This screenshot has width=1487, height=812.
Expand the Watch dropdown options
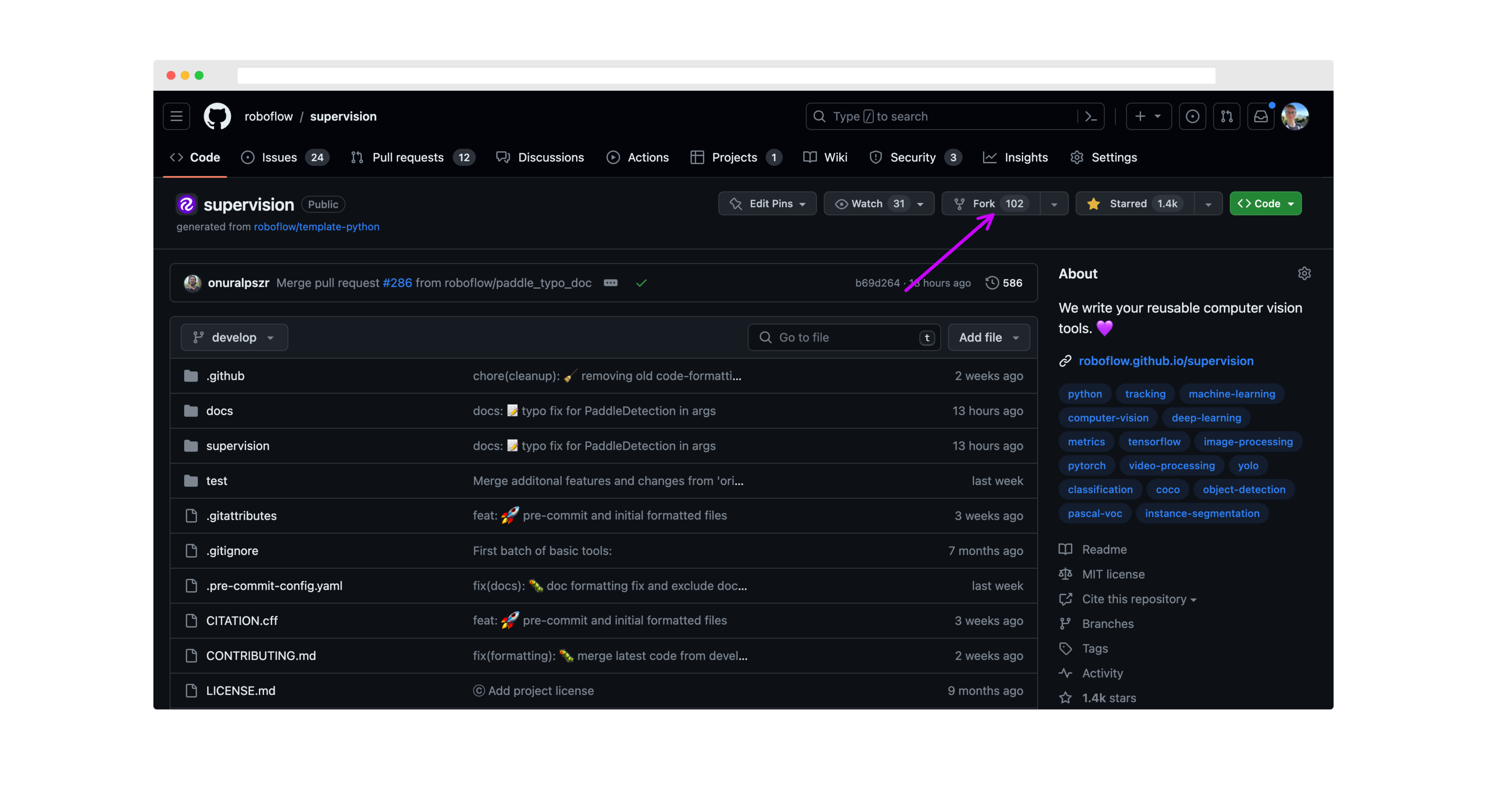(x=921, y=203)
